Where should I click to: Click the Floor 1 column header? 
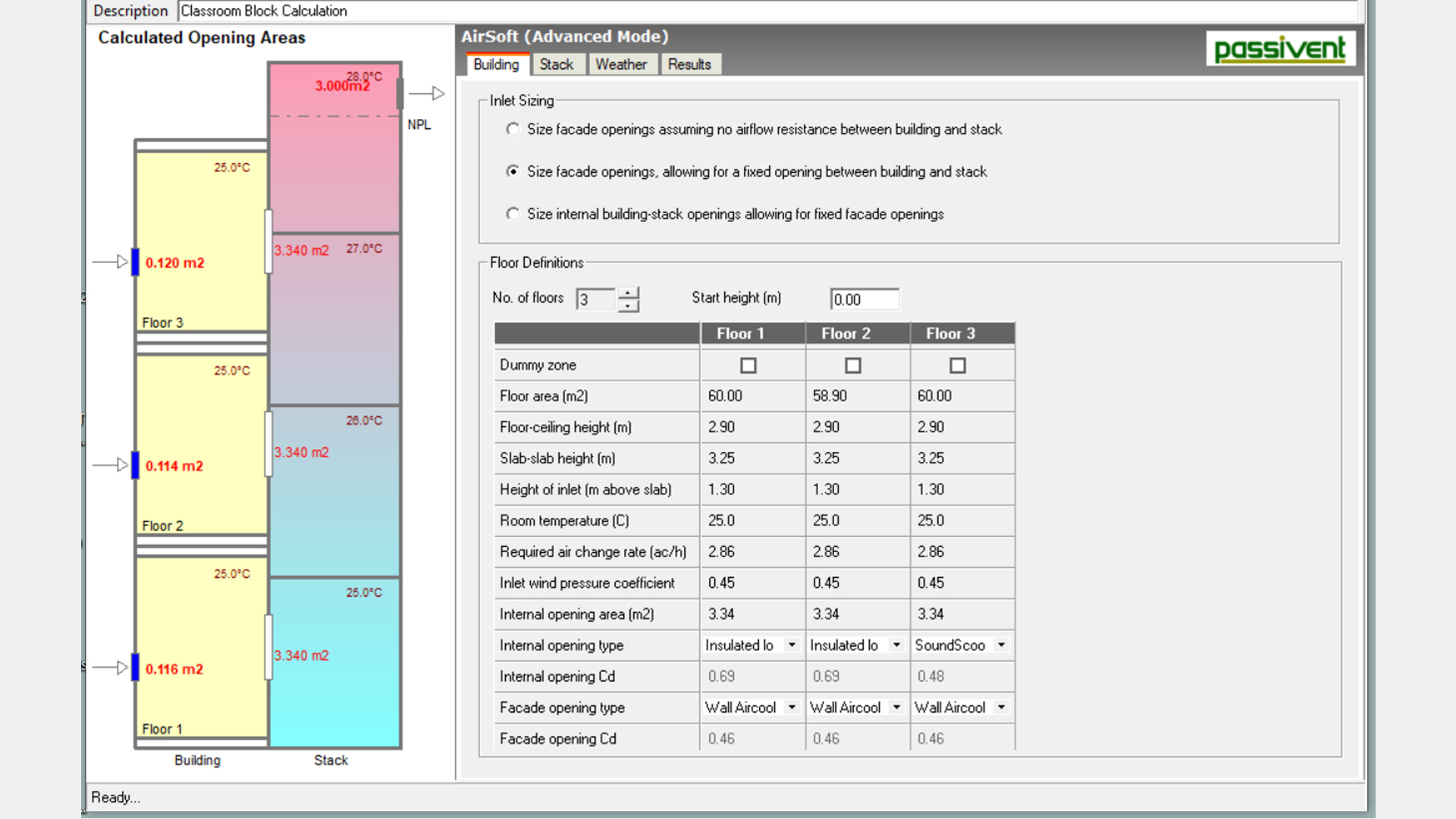(x=752, y=334)
